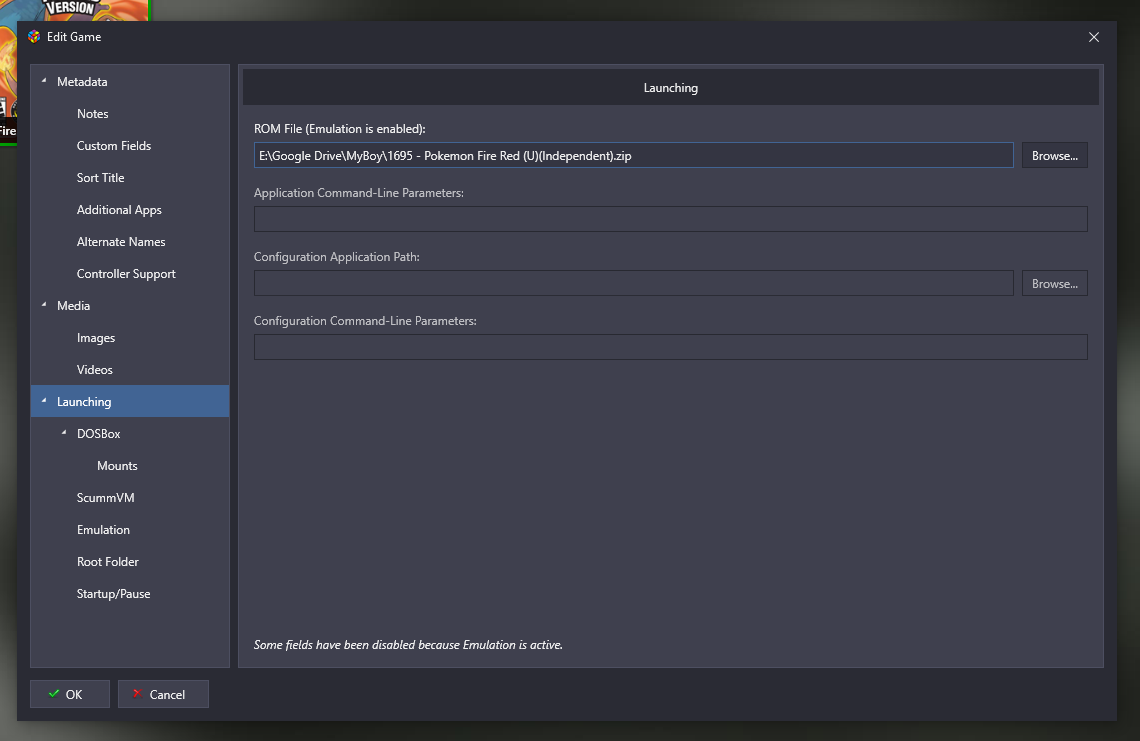Select the Images media page
Image resolution: width=1140 pixels, height=741 pixels.
(96, 338)
